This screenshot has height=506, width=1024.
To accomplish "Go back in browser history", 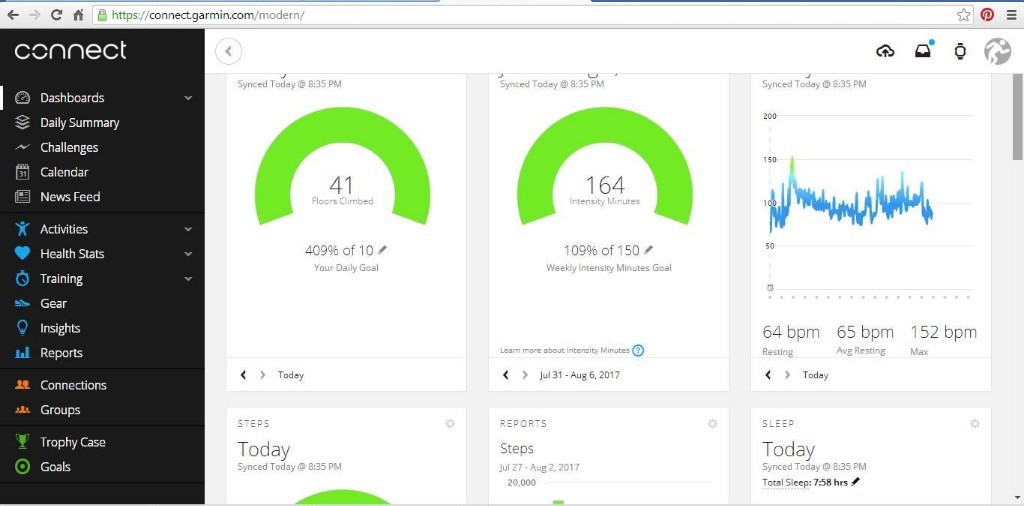I will coord(13,14).
